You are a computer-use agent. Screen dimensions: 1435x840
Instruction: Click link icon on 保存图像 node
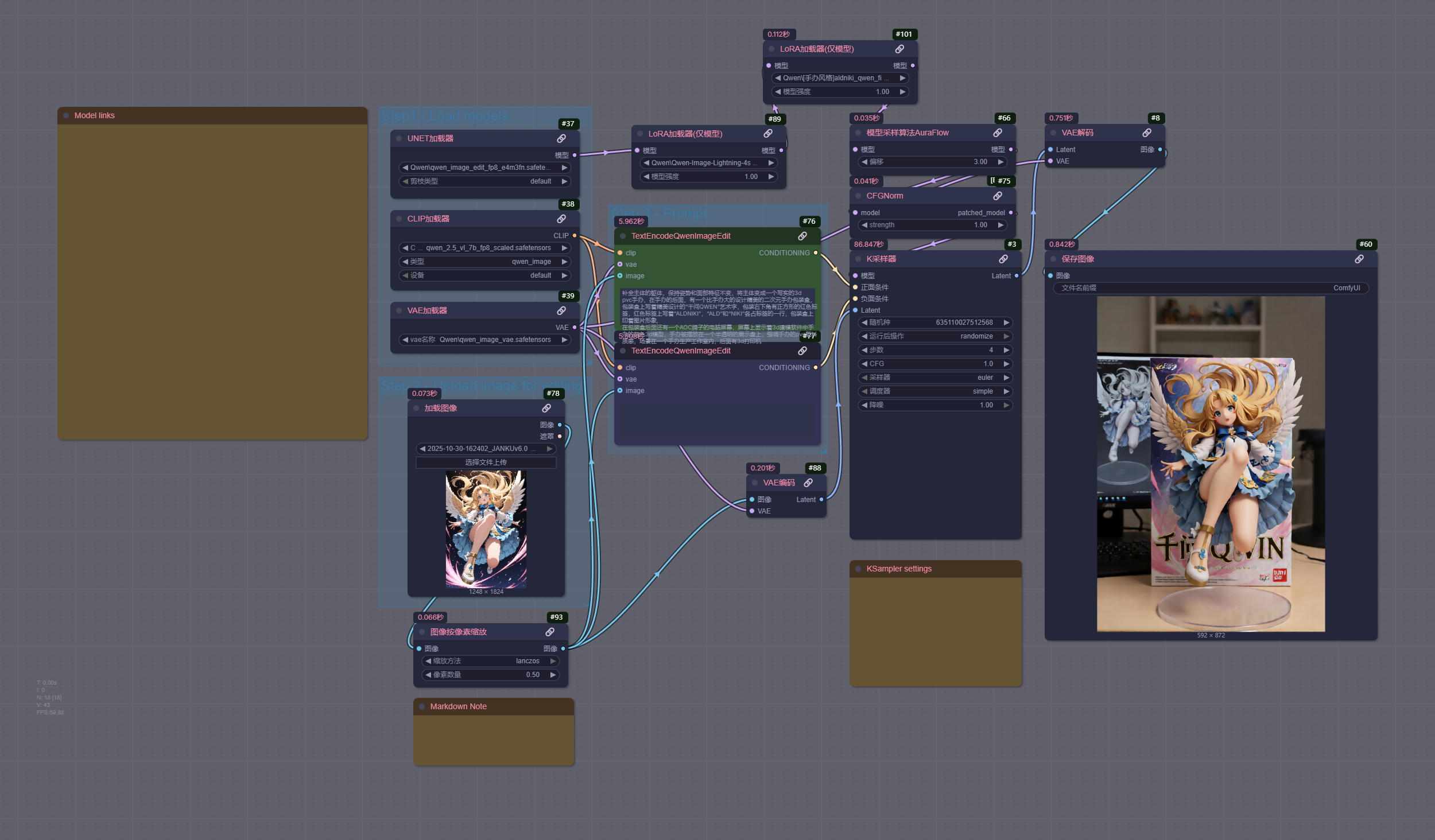(1359, 259)
